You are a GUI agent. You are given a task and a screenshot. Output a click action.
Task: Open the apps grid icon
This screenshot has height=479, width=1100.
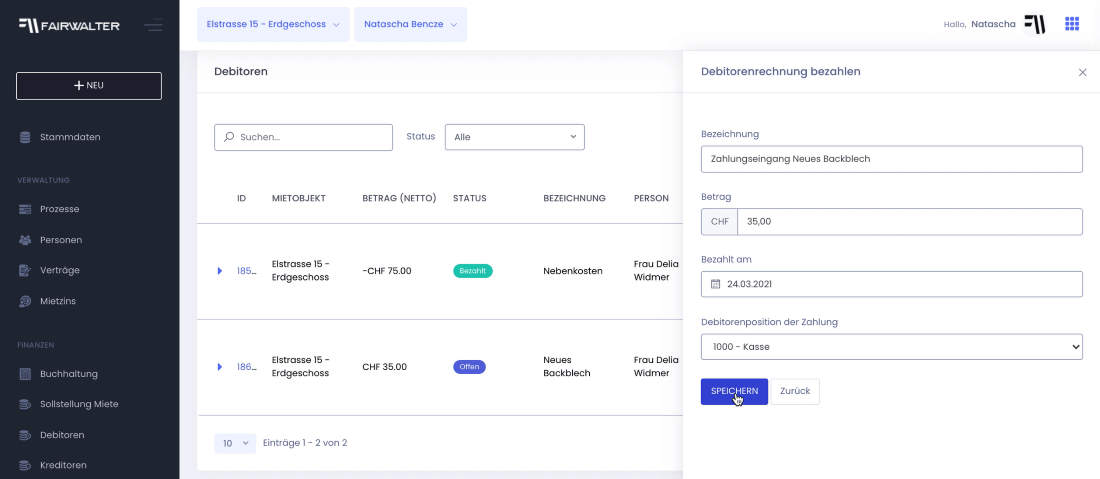[1072, 24]
